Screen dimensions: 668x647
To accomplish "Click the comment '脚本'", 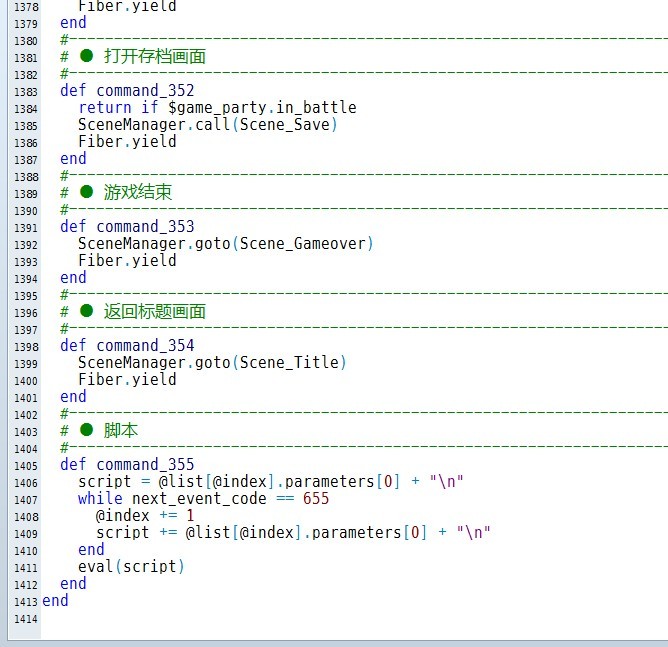I will click(121, 430).
